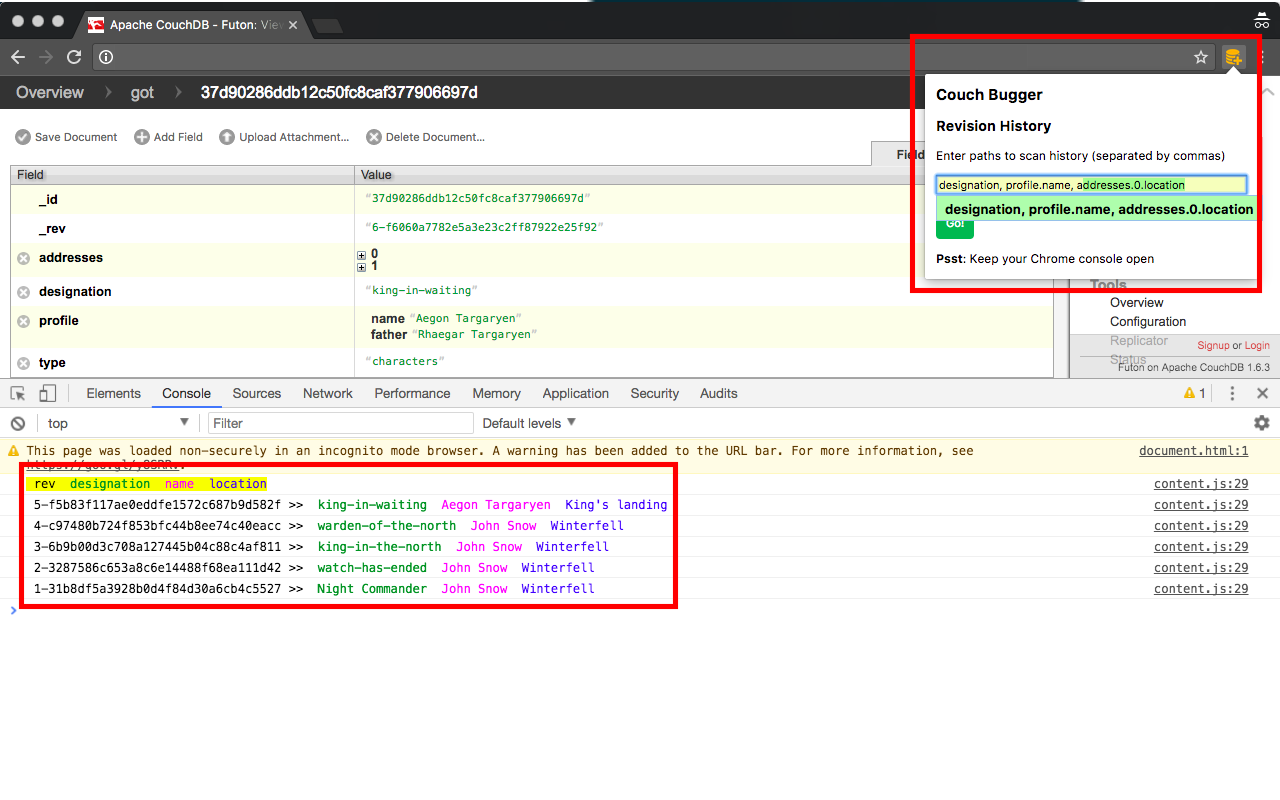
Task: Click the _rev value cell
Action: tap(484, 228)
